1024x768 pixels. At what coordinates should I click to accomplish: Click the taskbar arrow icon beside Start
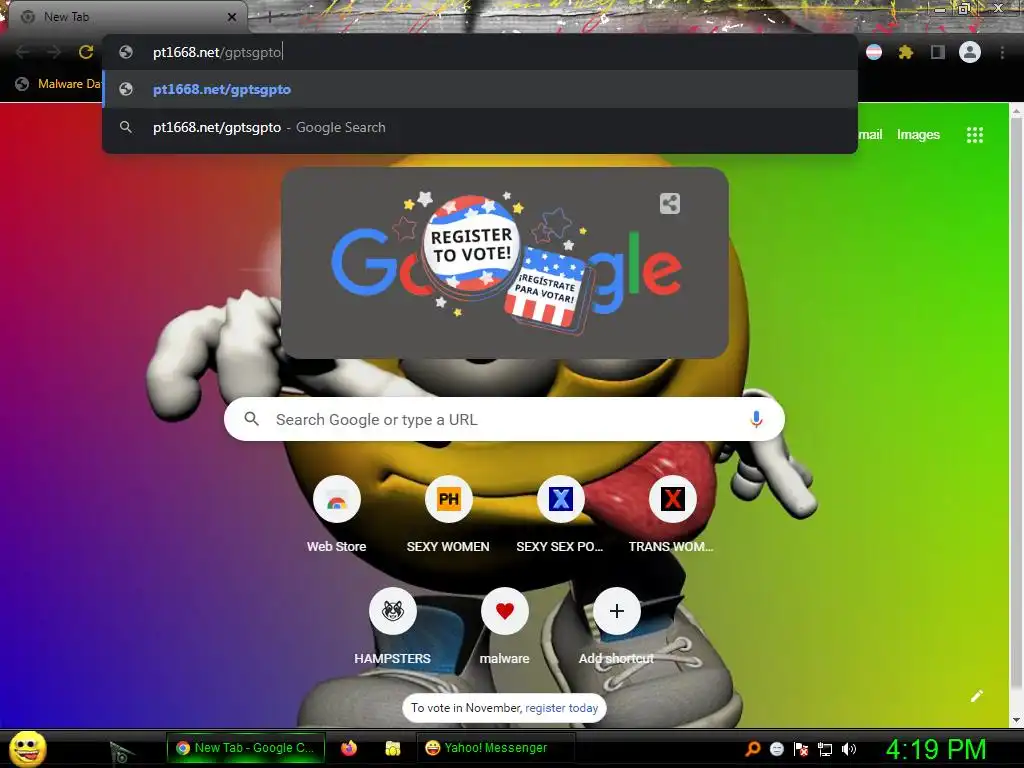point(121,754)
